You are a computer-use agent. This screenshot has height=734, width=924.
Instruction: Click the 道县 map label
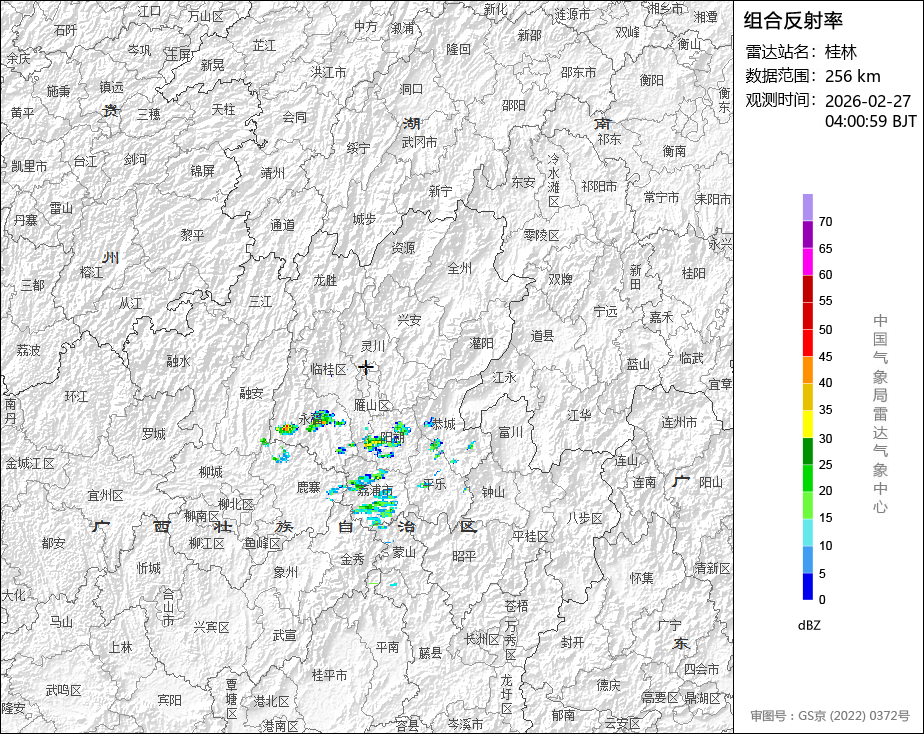point(542,336)
